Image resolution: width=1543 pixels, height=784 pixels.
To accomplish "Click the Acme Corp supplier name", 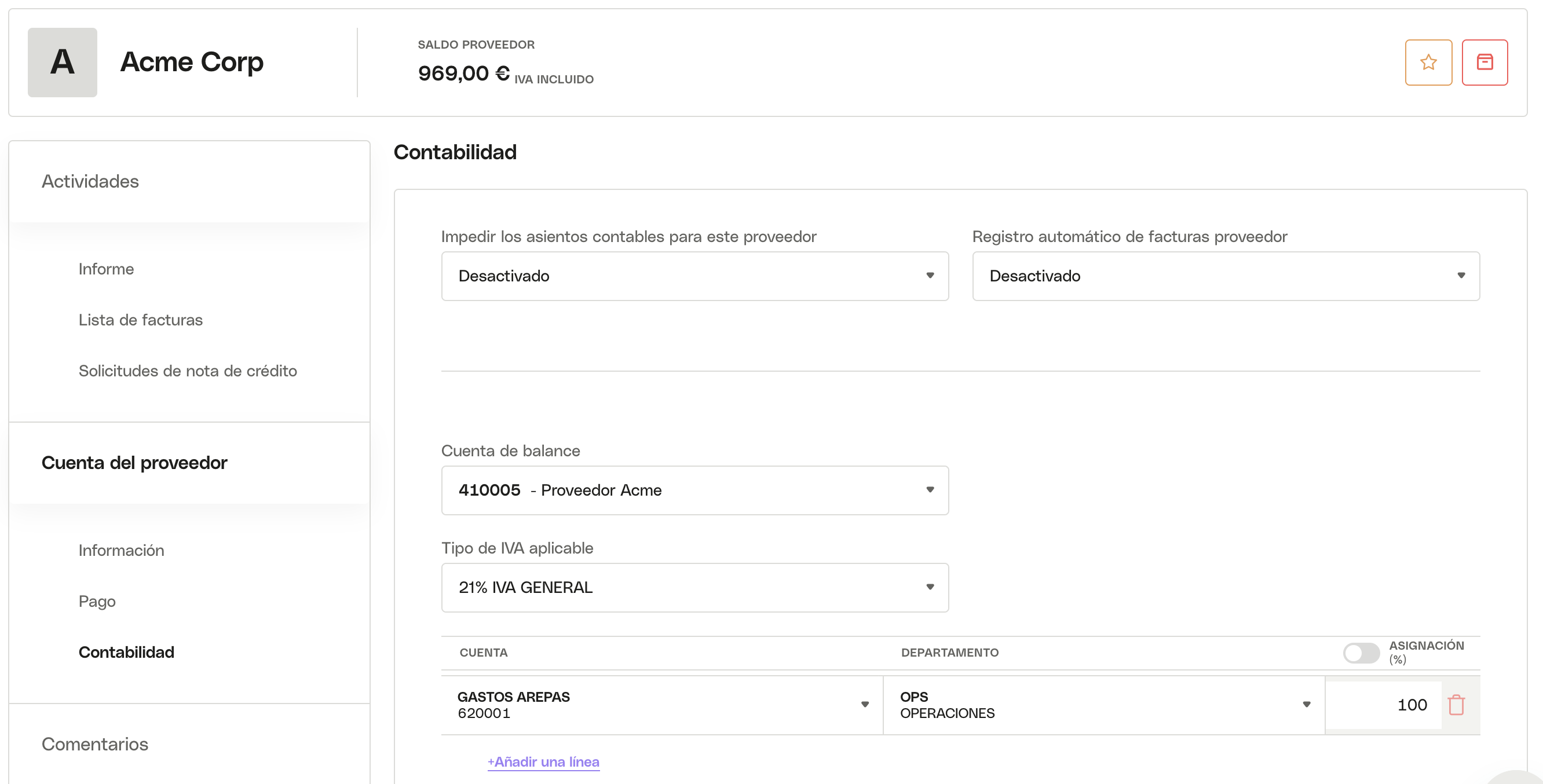I will [x=192, y=62].
